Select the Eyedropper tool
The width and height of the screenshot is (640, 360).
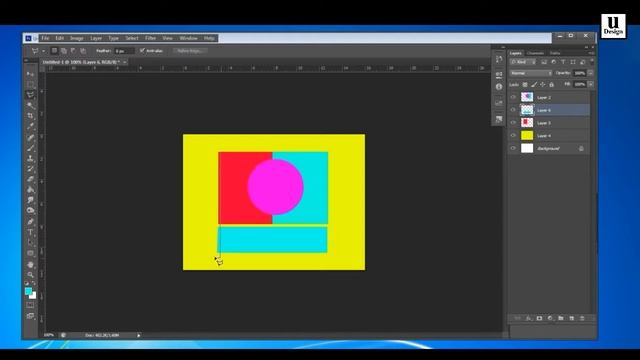tap(30, 127)
